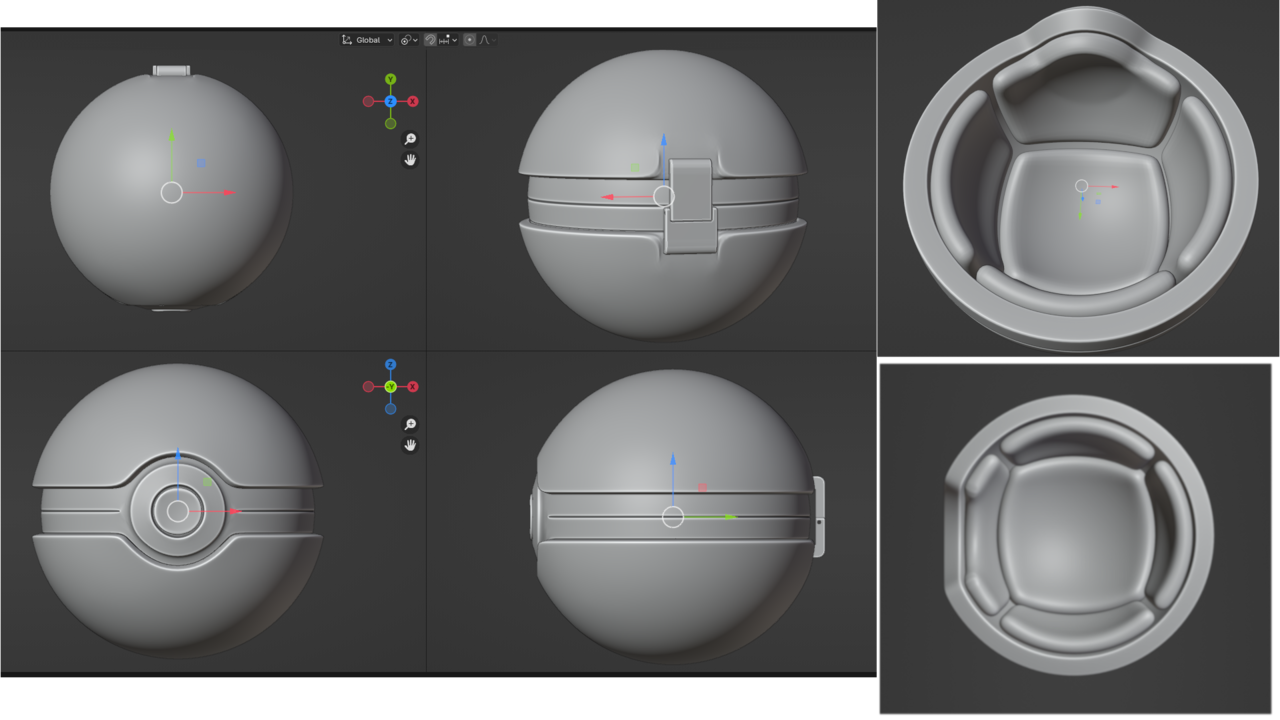This screenshot has width=1280, height=720.
Task: Click the pan hand in the bottom viewport
Action: tap(409, 444)
